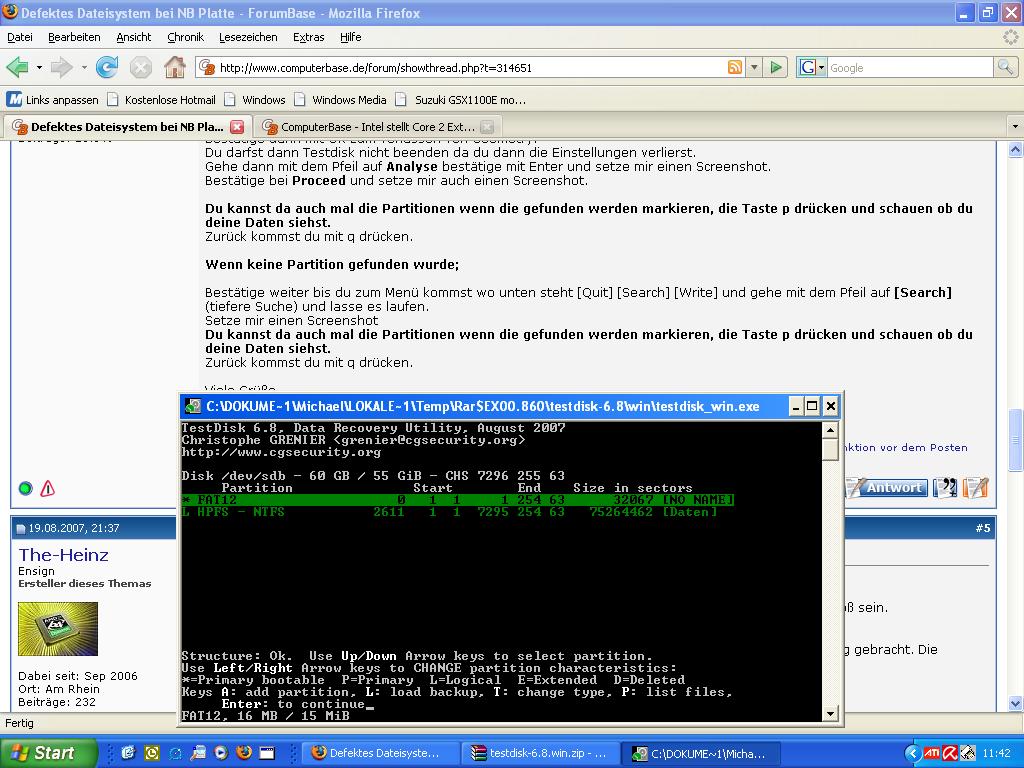Switch to the testdisk-6.8.win.zip taskbar button
This screenshot has height=768, width=1024.
click(539, 753)
